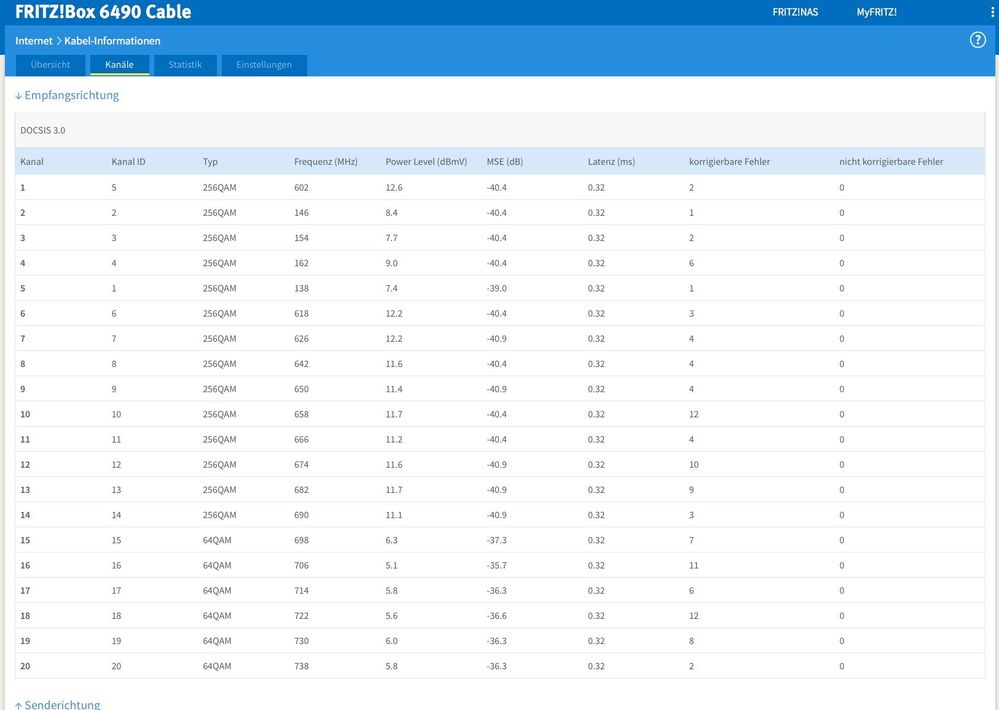Click the Power Level (dBmV) column header
This screenshot has height=710, width=999.
pyautogui.click(x=426, y=162)
